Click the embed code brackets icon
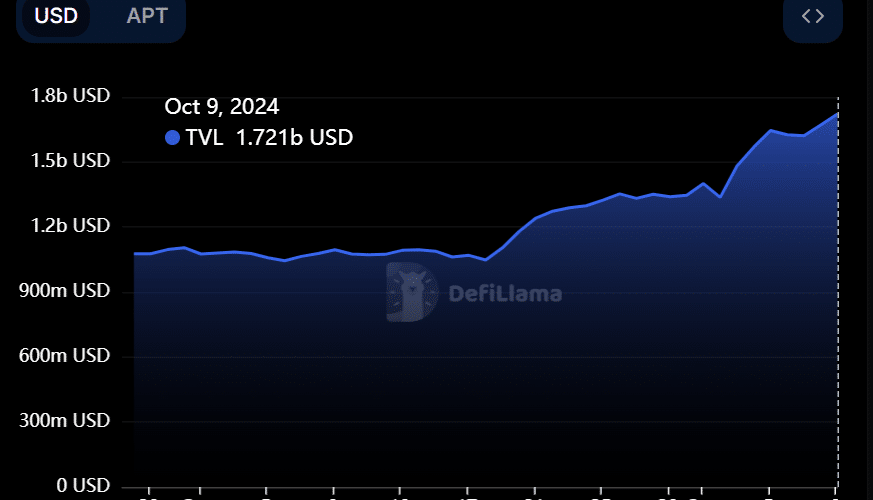Image resolution: width=873 pixels, height=500 pixels. click(813, 16)
